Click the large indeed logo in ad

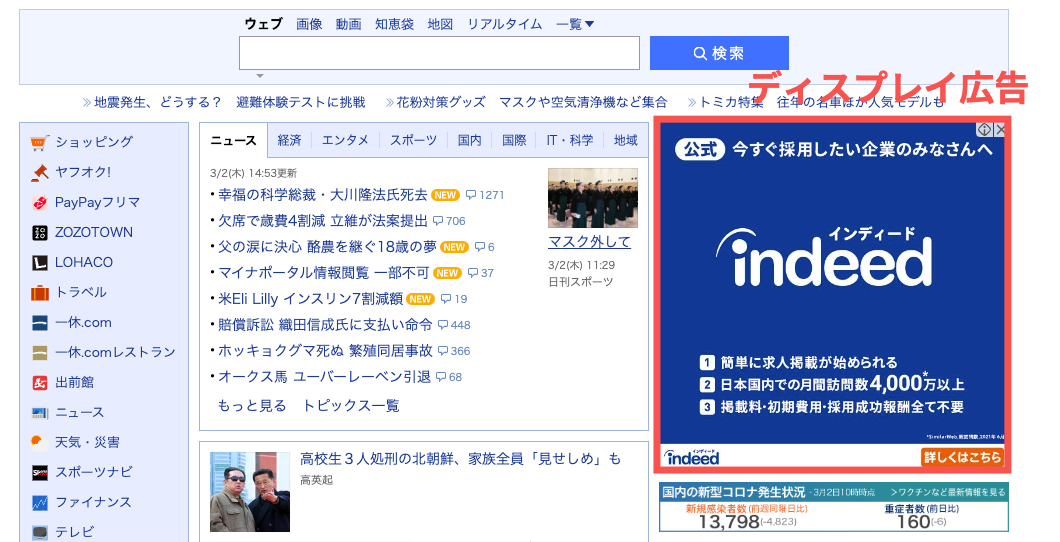[824, 257]
